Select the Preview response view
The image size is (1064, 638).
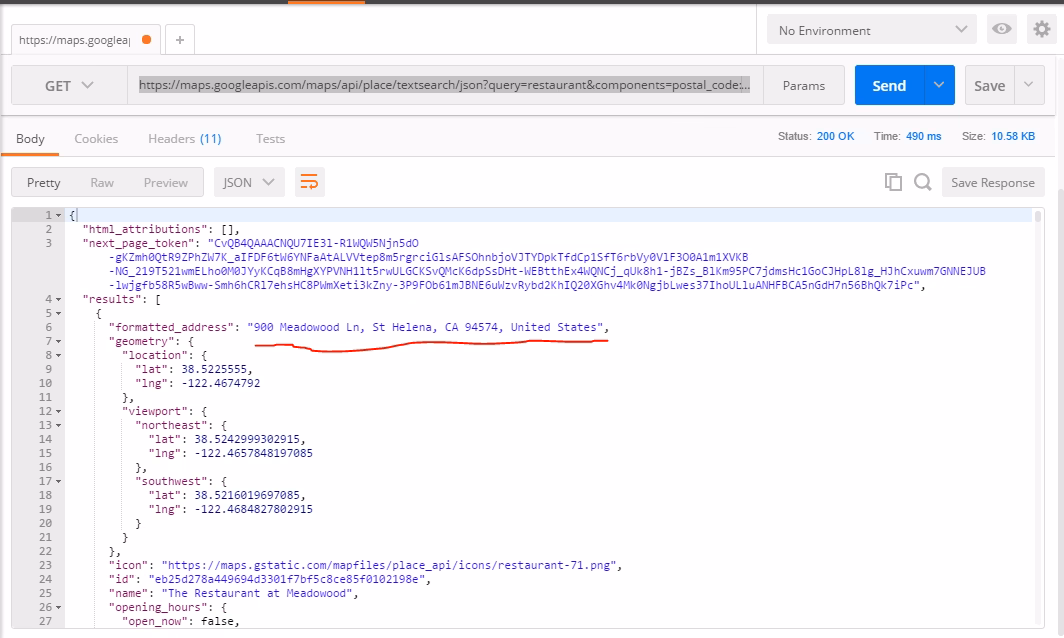[166, 182]
